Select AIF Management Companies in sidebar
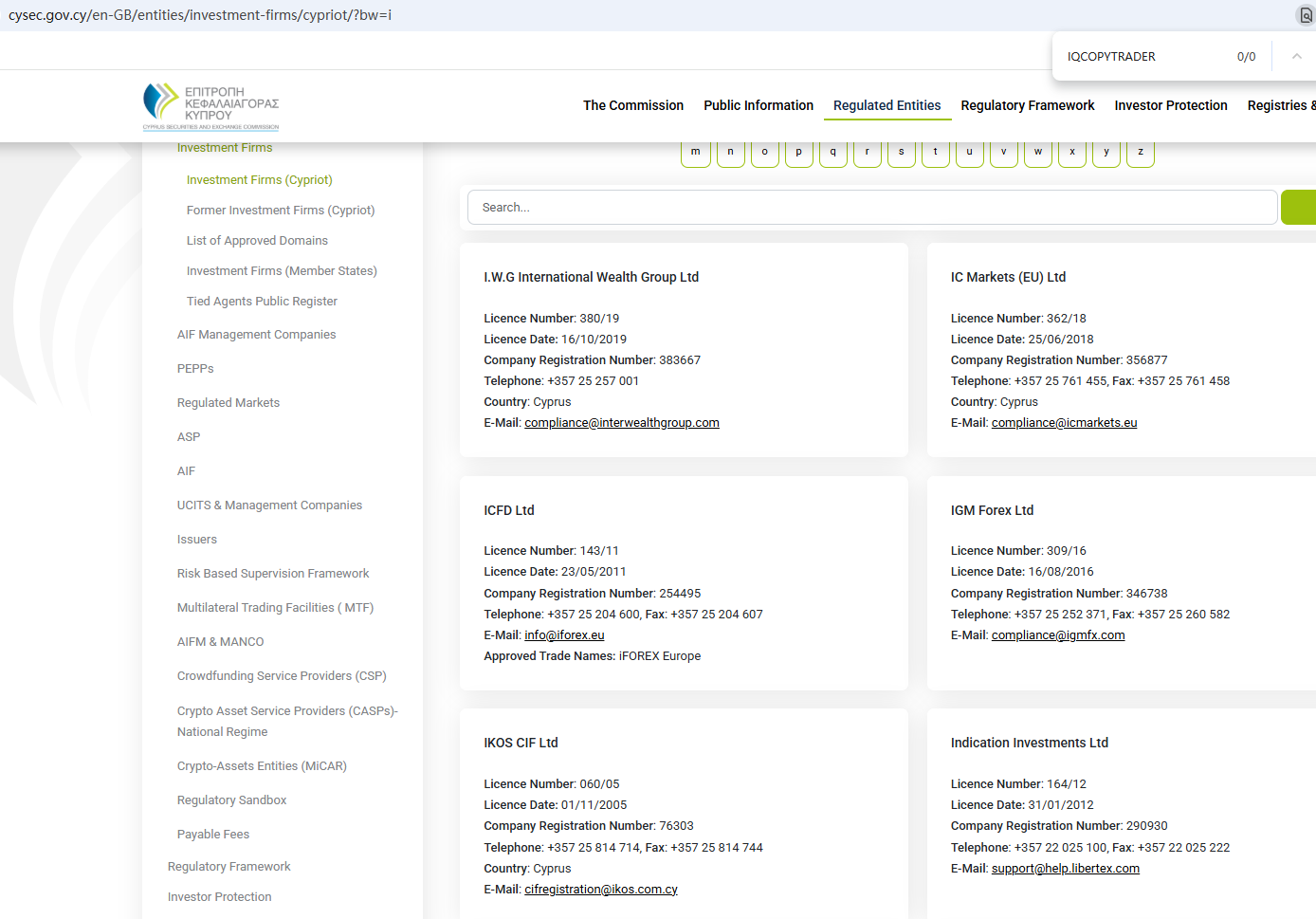Image resolution: width=1316 pixels, height=919 pixels. coord(256,335)
